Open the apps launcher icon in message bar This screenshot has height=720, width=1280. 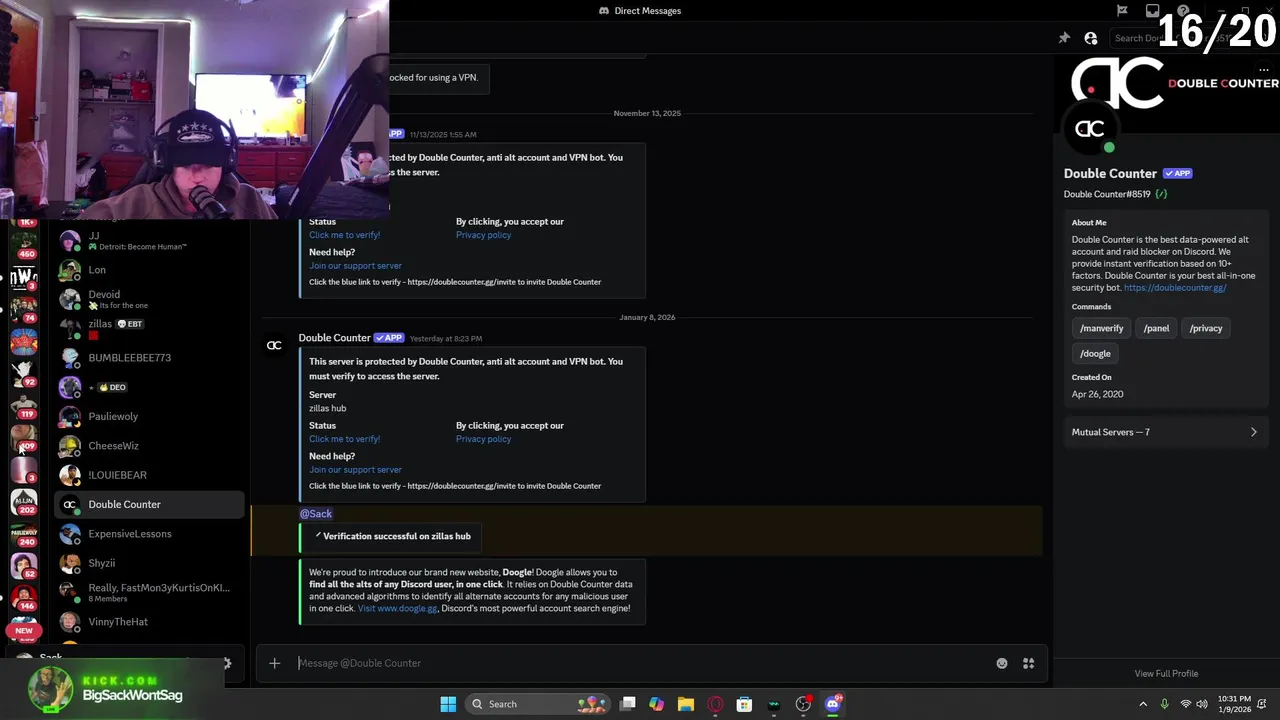(1028, 663)
